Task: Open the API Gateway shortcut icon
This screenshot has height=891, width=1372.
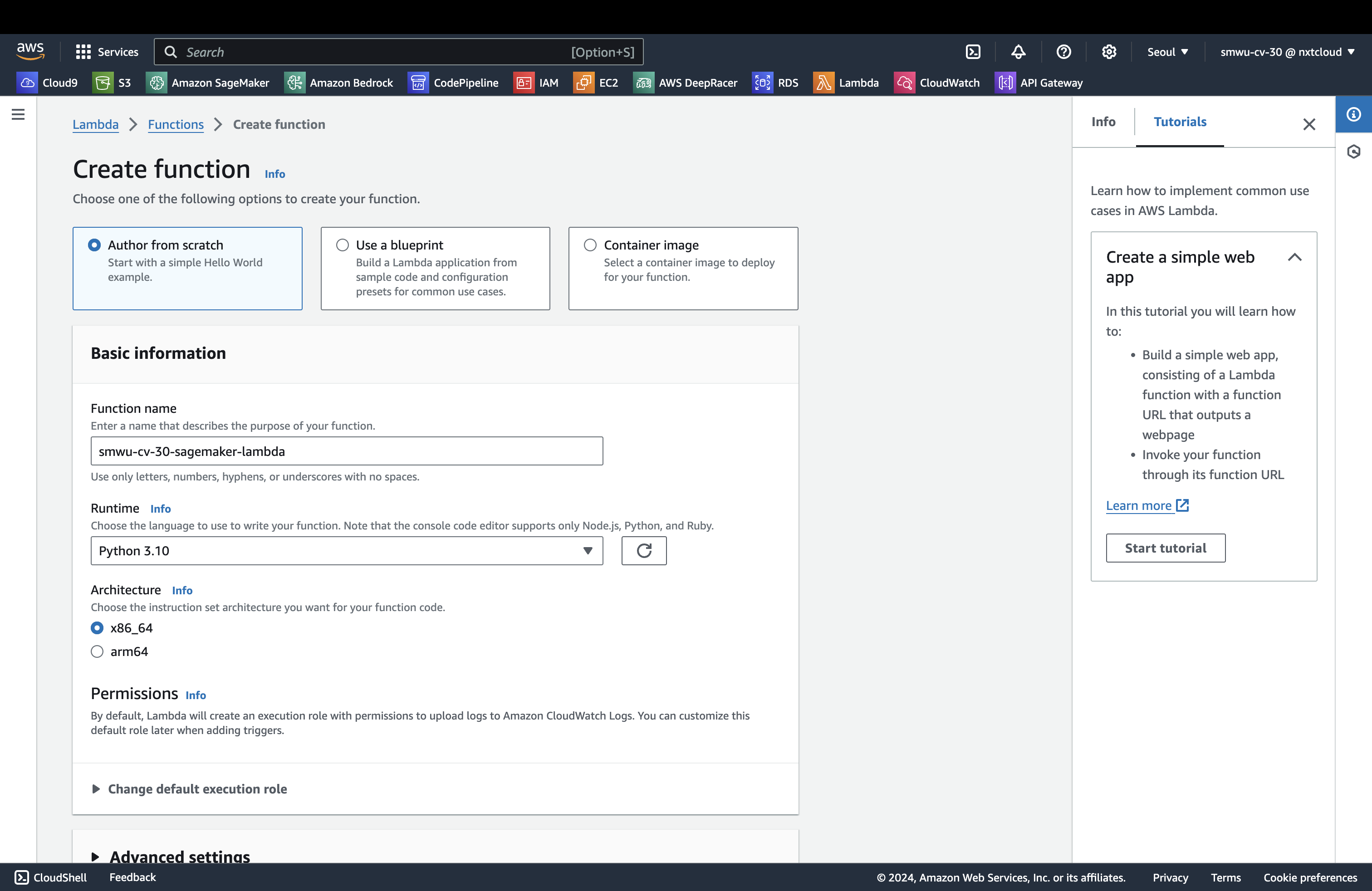Action: tap(1005, 83)
